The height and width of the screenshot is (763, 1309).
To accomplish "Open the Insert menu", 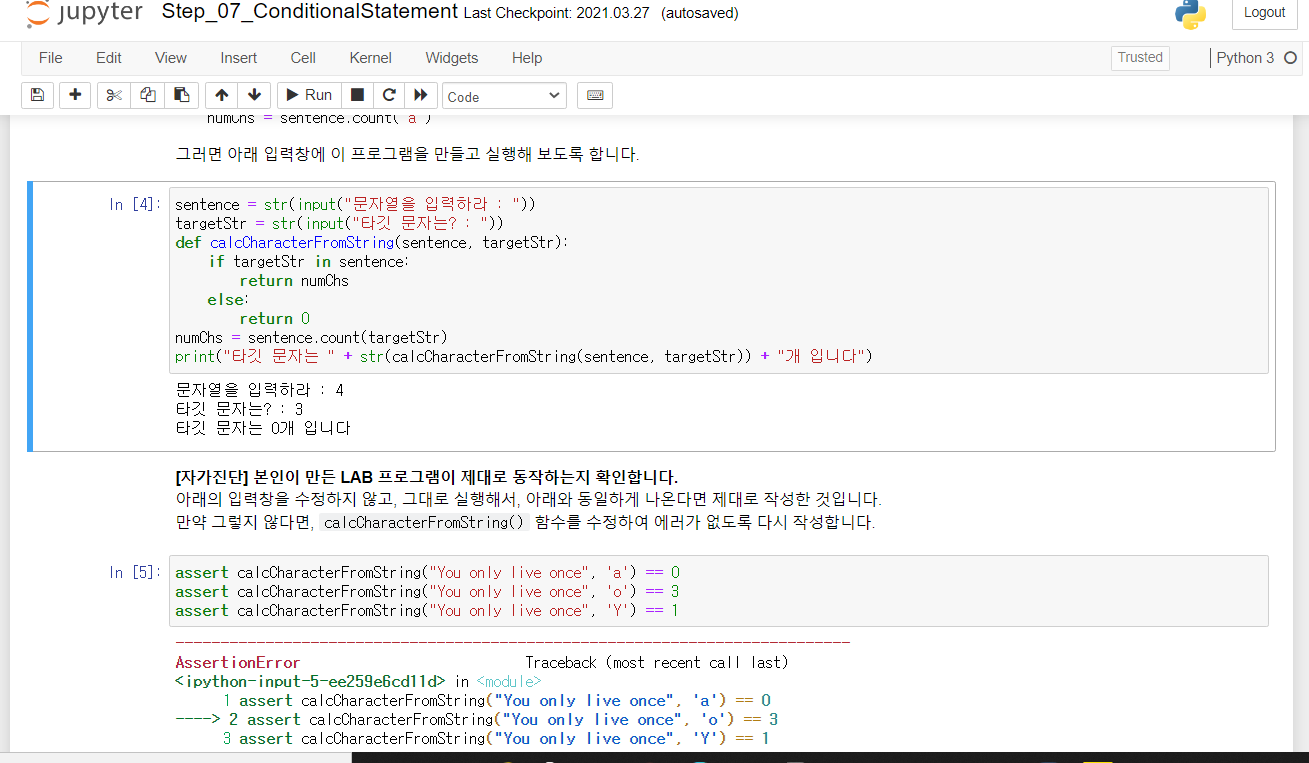I will [x=238, y=58].
